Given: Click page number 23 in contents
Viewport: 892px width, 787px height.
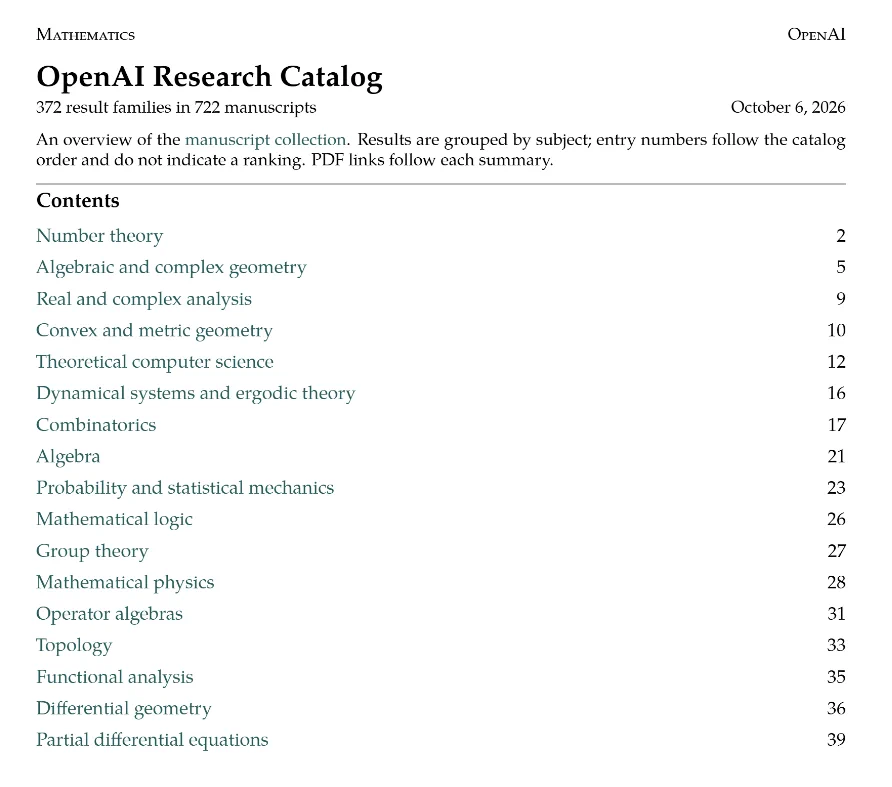Looking at the screenshot, I should 836,488.
